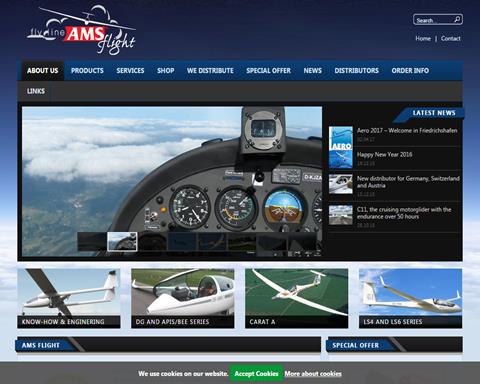This screenshot has height=384, width=480.
Task: Click the Latest News heading banner
Action: click(x=429, y=113)
